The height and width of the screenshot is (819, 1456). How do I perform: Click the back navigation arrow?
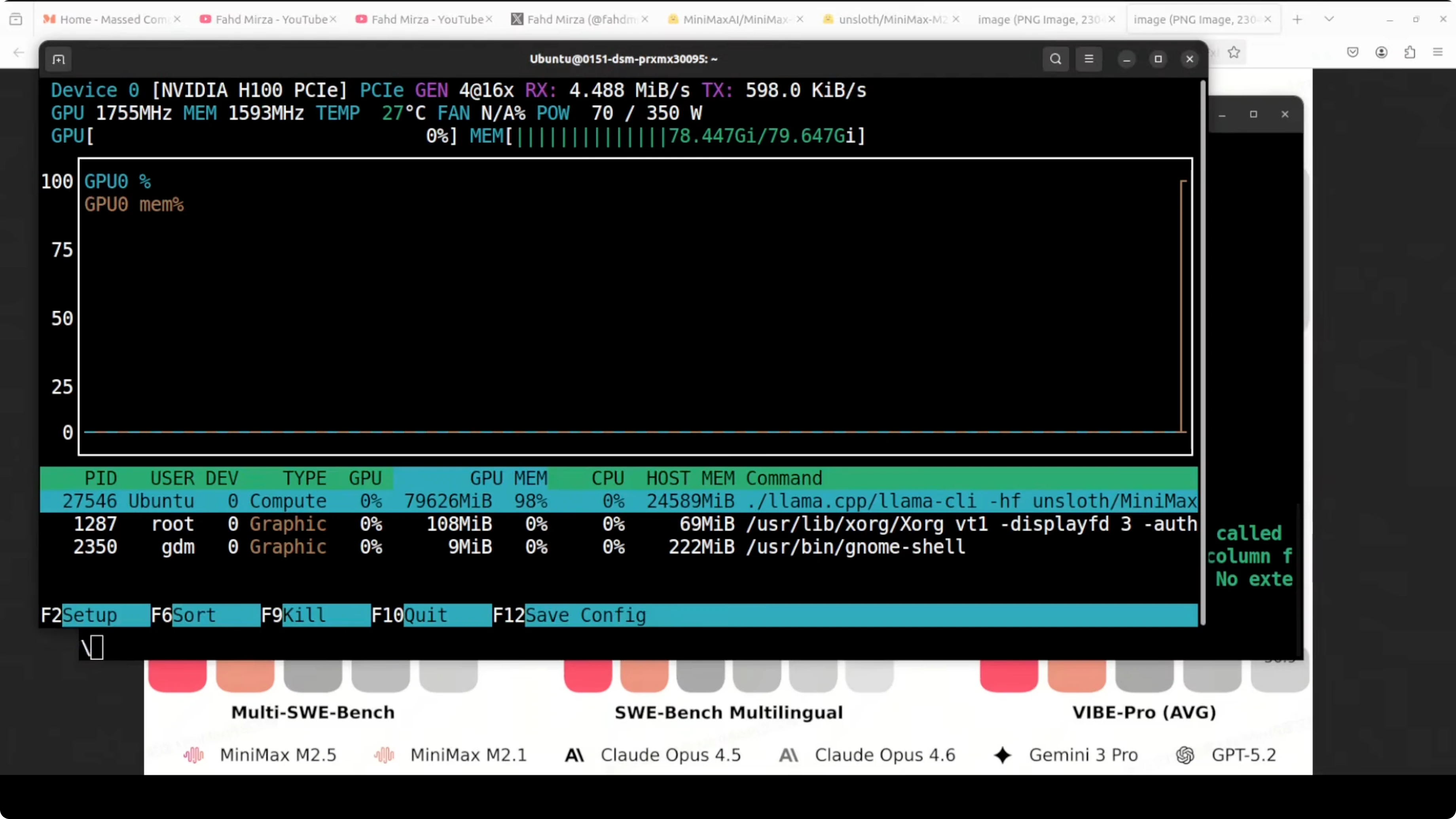click(19, 52)
